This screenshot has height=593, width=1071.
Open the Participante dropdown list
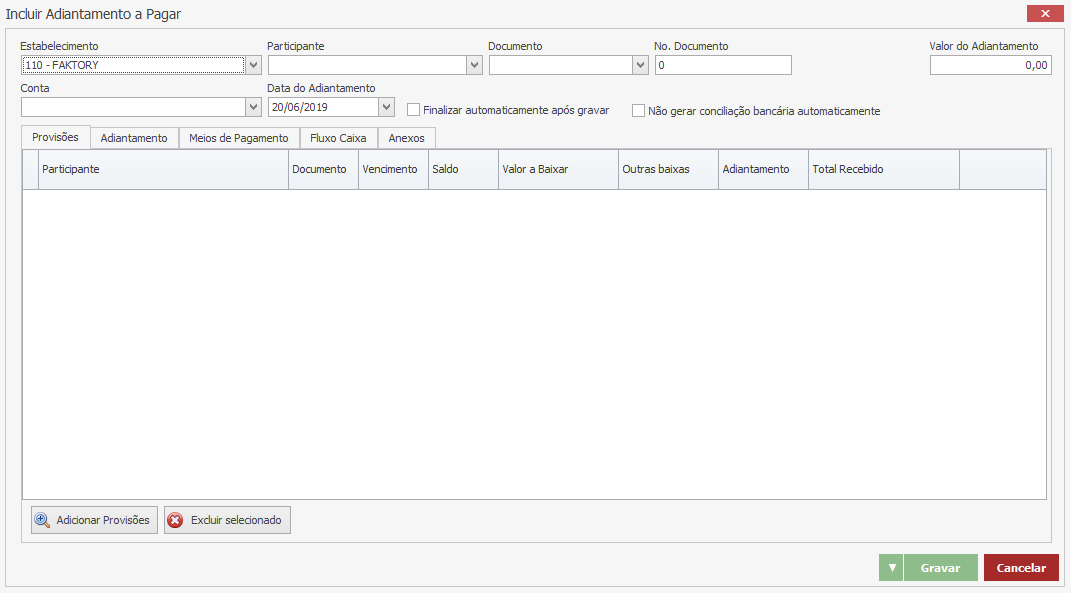click(x=475, y=65)
